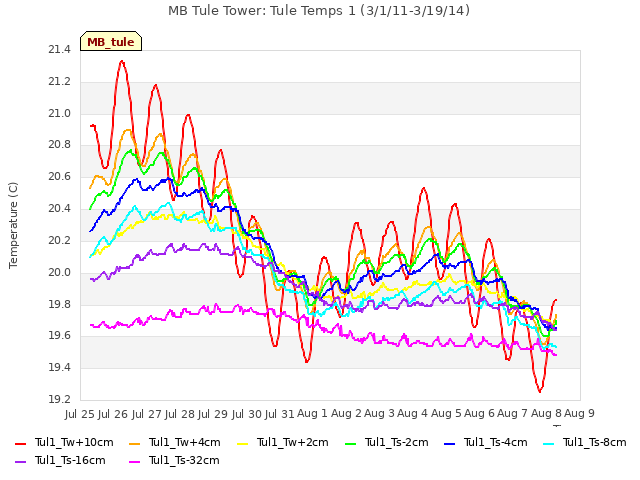Click the 21.0 y-axis tick label

click(x=59, y=113)
